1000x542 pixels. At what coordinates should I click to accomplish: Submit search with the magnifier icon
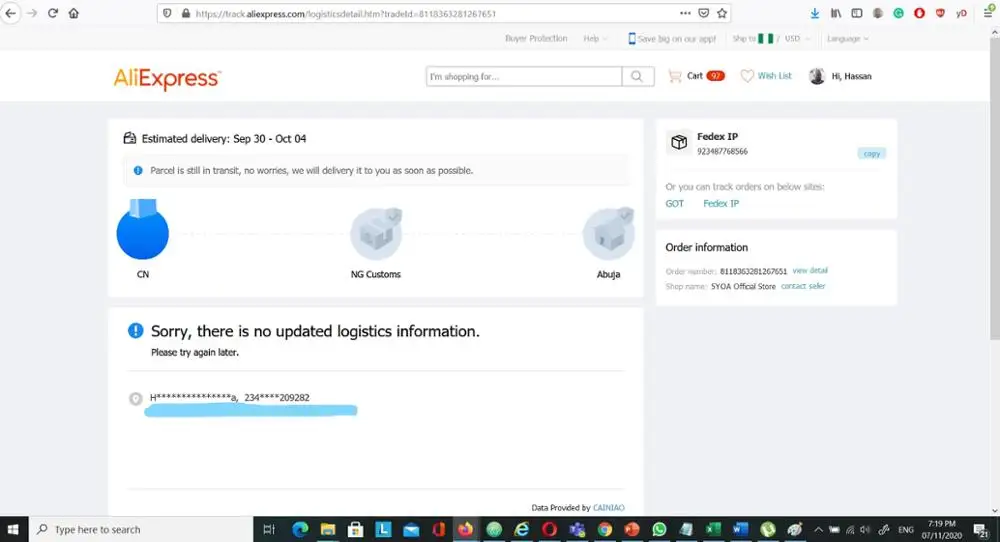coord(637,77)
